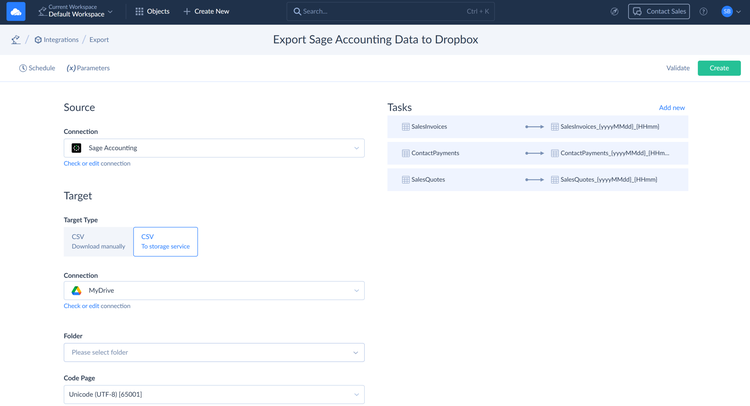This screenshot has width=750, height=406.
Task: Click the Contact Sales button
Action: click(659, 11)
